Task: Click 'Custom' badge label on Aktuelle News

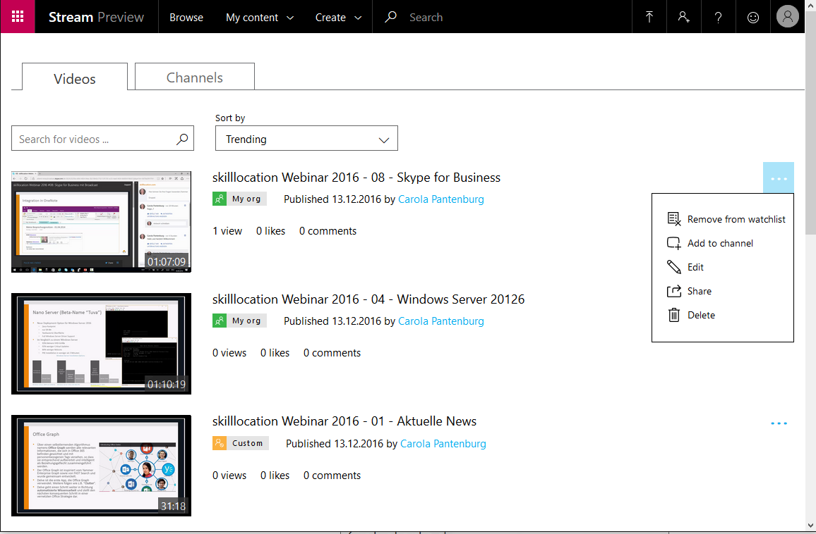Action: click(247, 443)
